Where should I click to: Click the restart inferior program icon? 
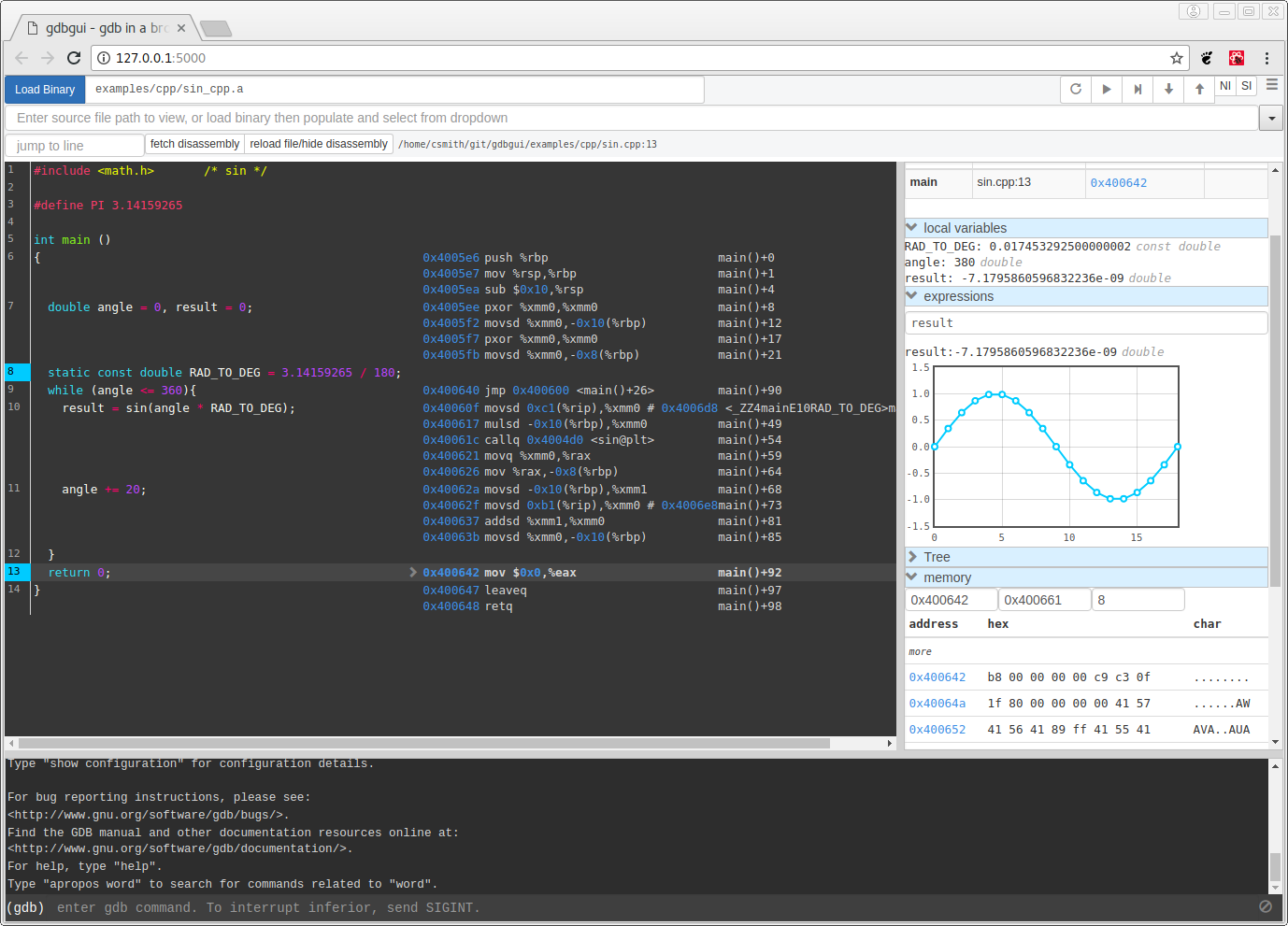[1075, 88]
